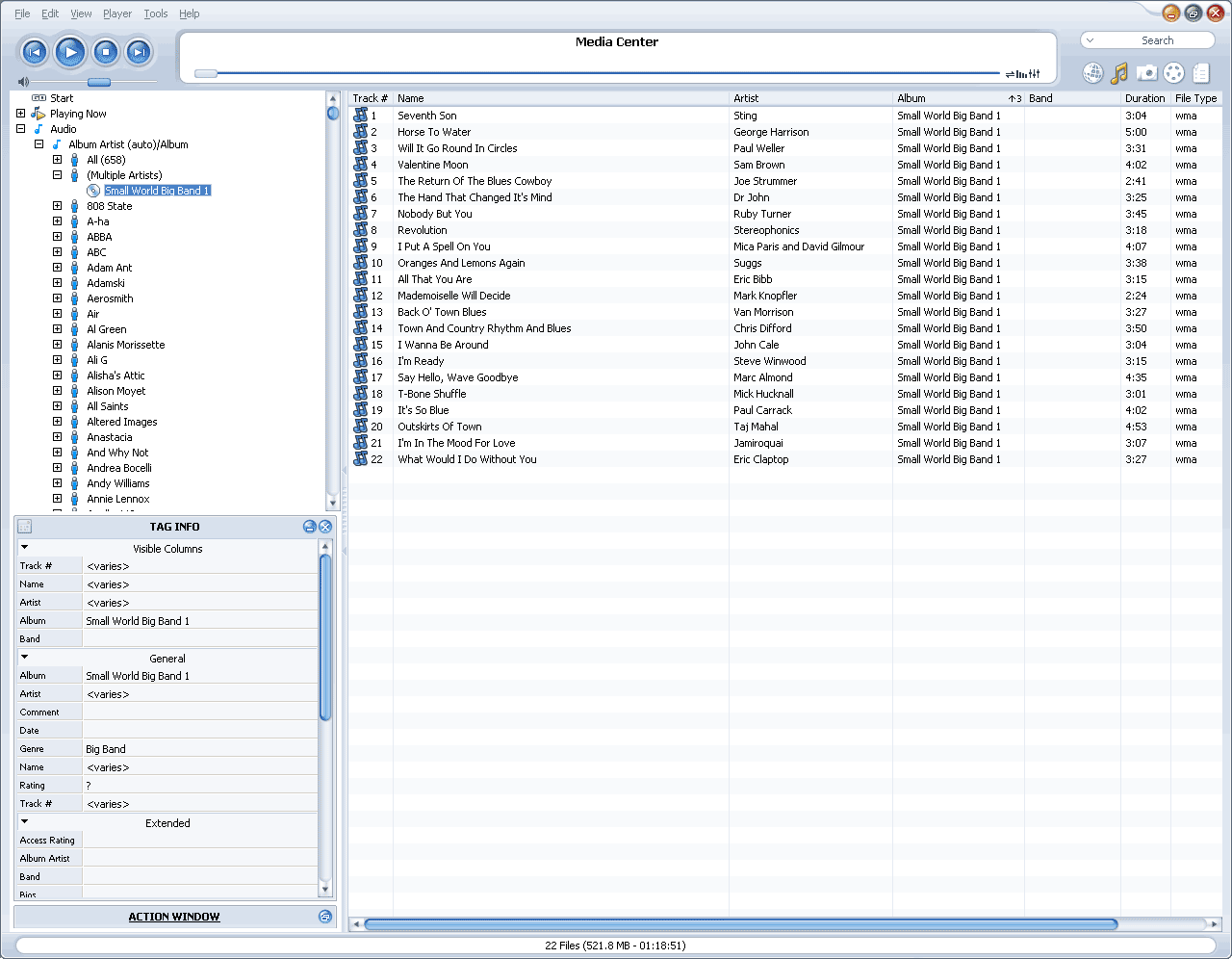
Task: Sort the list by Duration column
Action: click(x=1143, y=98)
